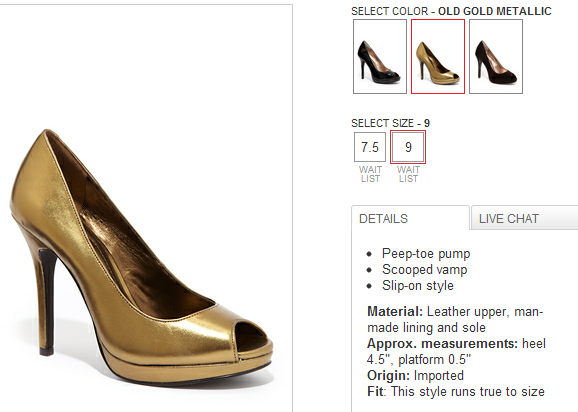Select the black patent shoe color thumbnail

[380, 56]
